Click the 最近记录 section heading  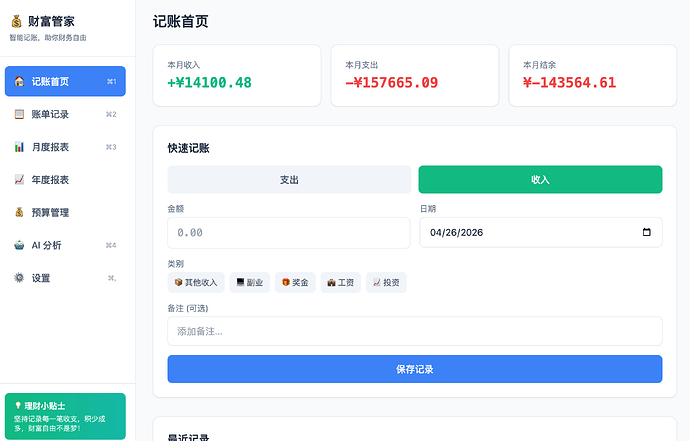point(188,437)
